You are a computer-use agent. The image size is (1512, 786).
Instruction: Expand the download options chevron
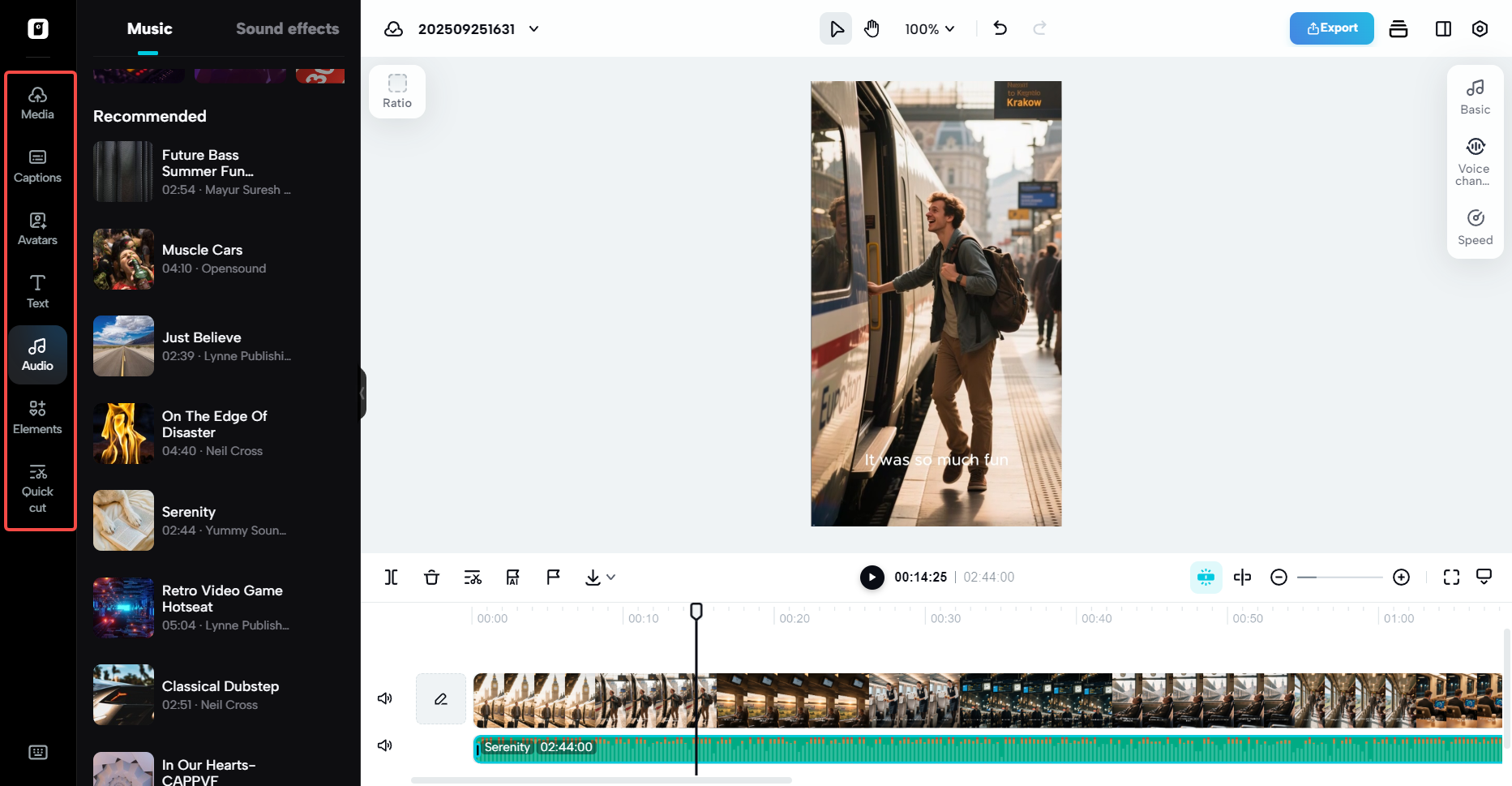point(610,577)
